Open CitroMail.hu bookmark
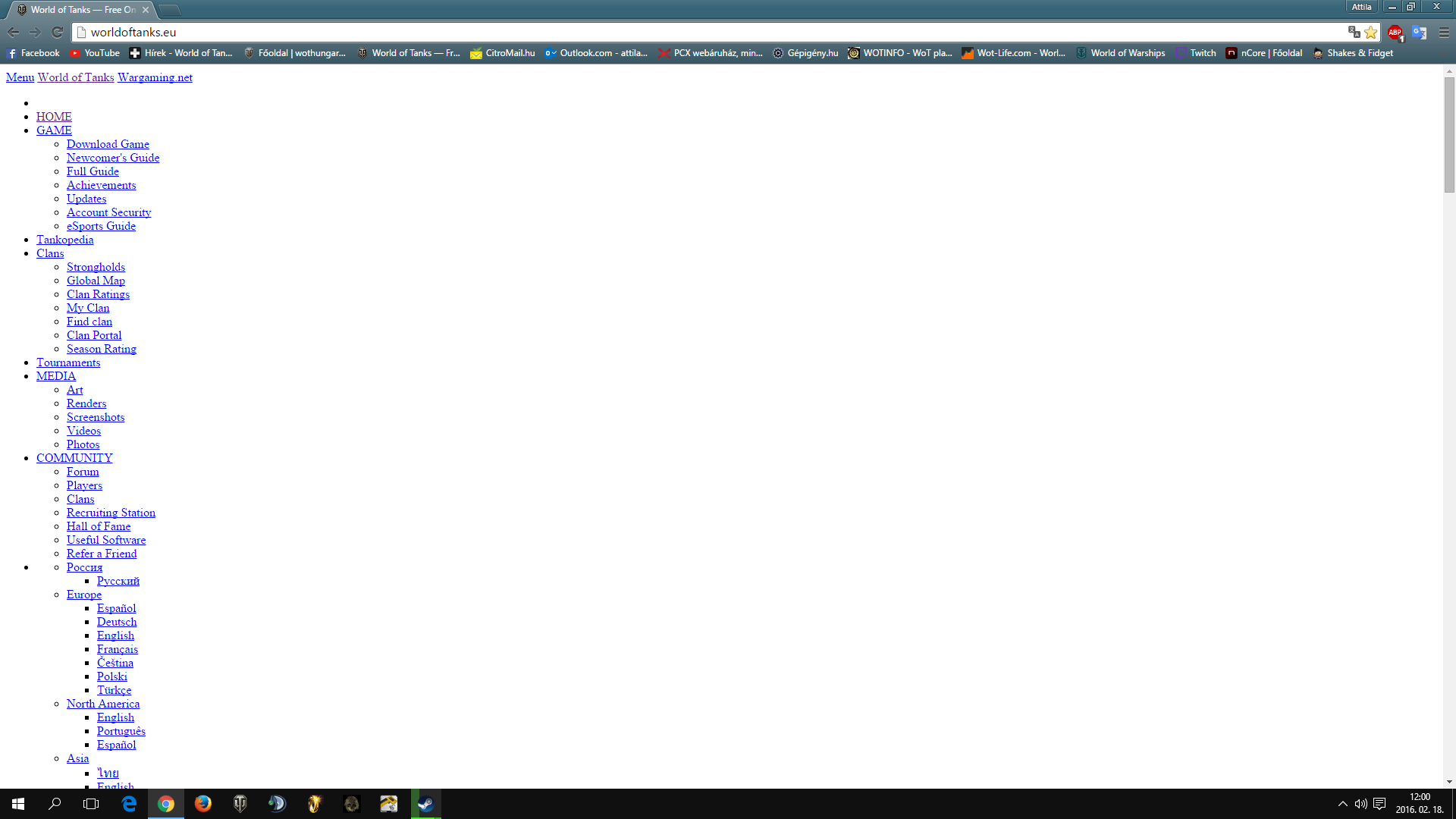The image size is (1456, 819). [502, 53]
